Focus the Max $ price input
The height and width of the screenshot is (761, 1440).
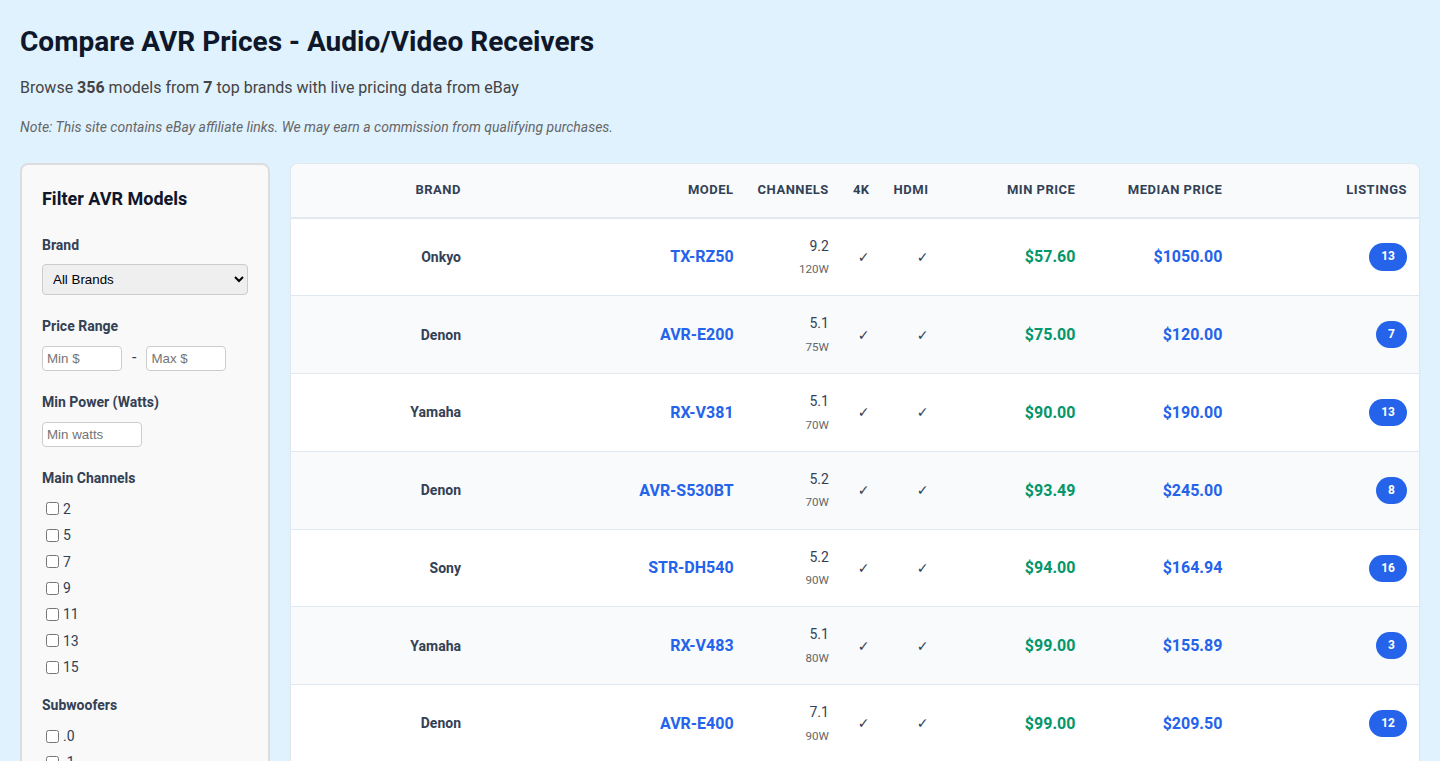[186, 358]
